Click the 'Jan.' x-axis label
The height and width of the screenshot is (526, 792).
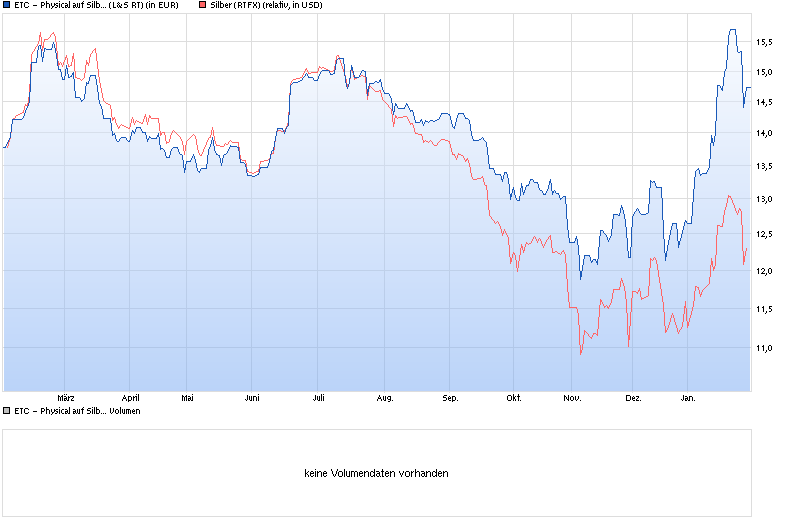[688, 398]
